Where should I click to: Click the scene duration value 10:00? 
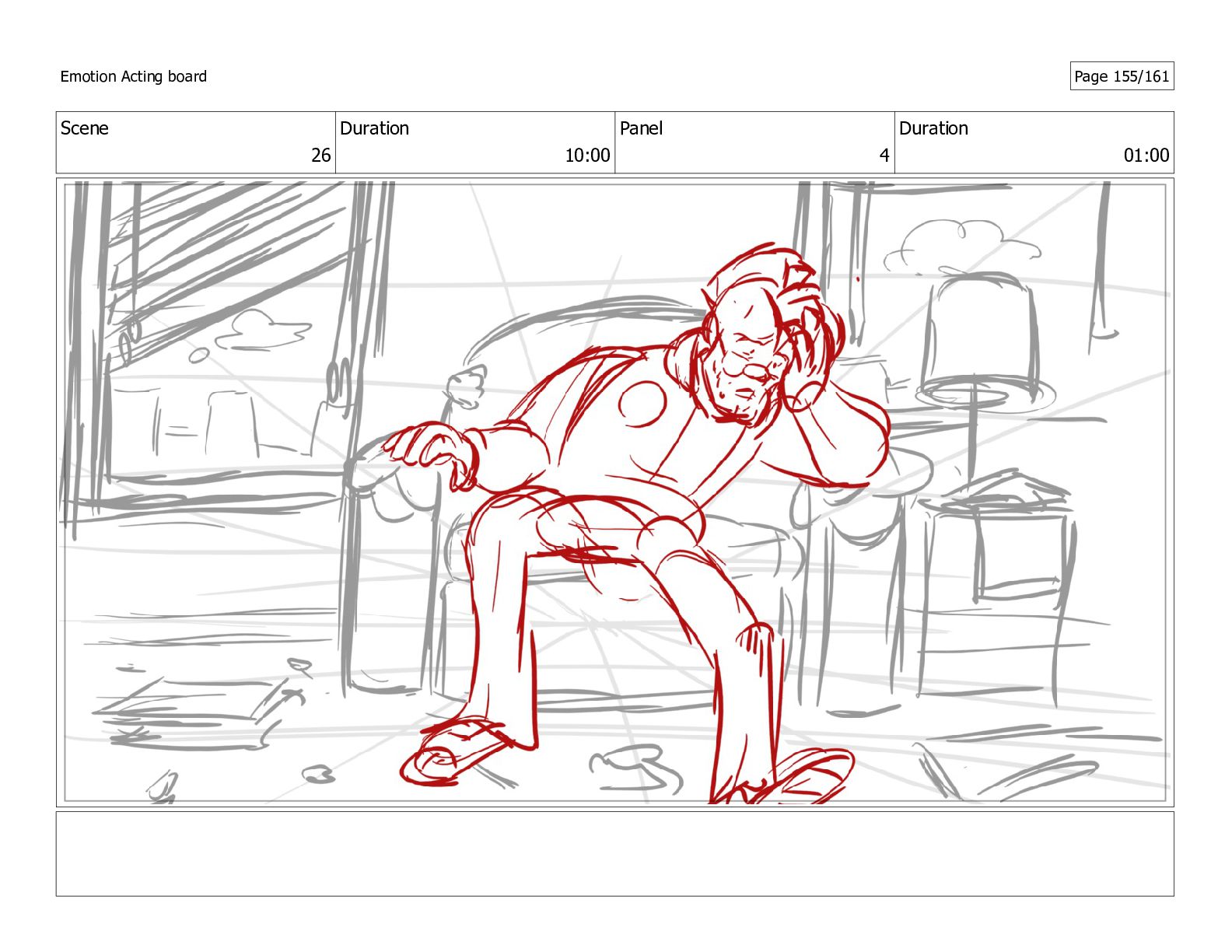pyautogui.click(x=587, y=156)
